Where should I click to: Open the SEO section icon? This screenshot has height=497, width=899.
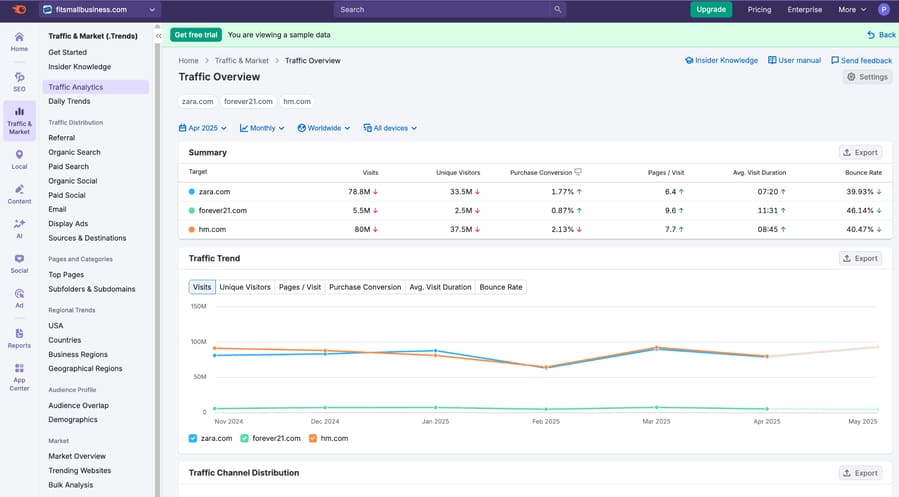pos(19,82)
